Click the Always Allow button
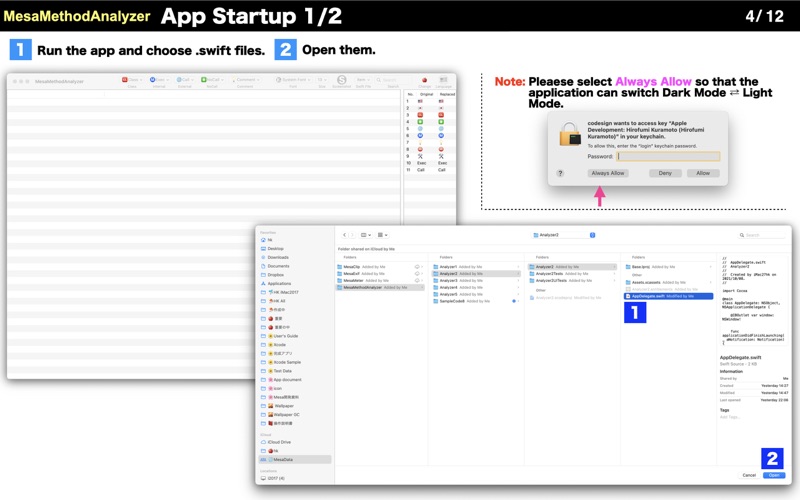The height and width of the screenshot is (500, 800). (x=608, y=173)
